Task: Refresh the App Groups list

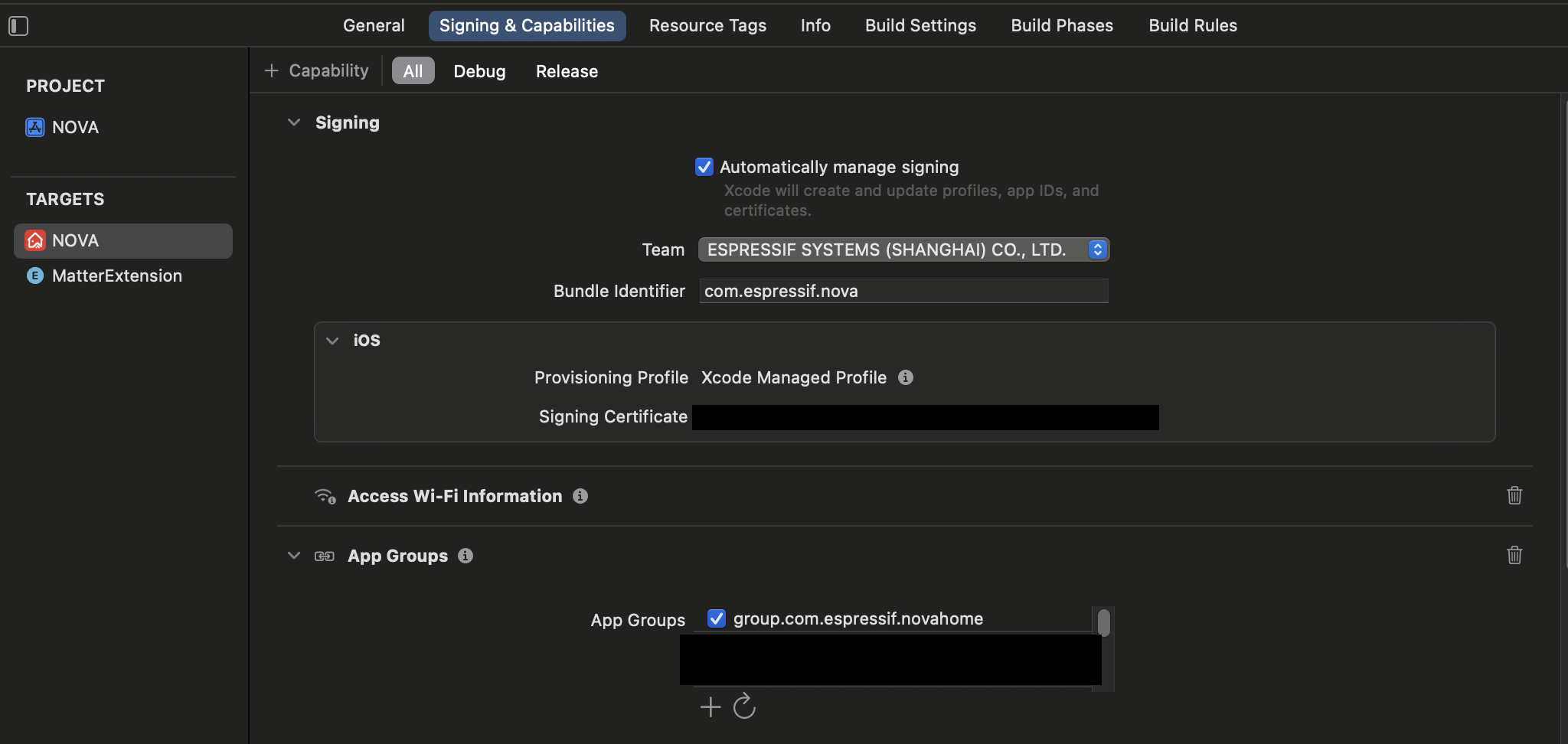Action: [x=744, y=706]
